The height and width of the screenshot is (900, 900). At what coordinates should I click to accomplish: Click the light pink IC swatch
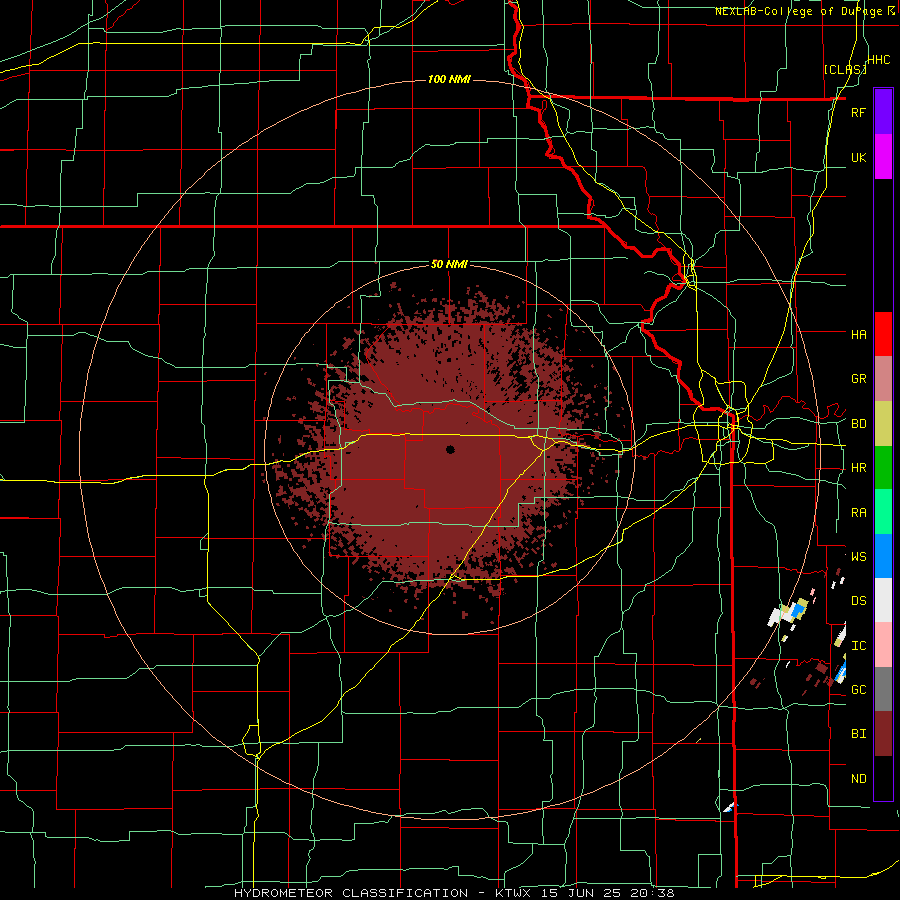(883, 645)
